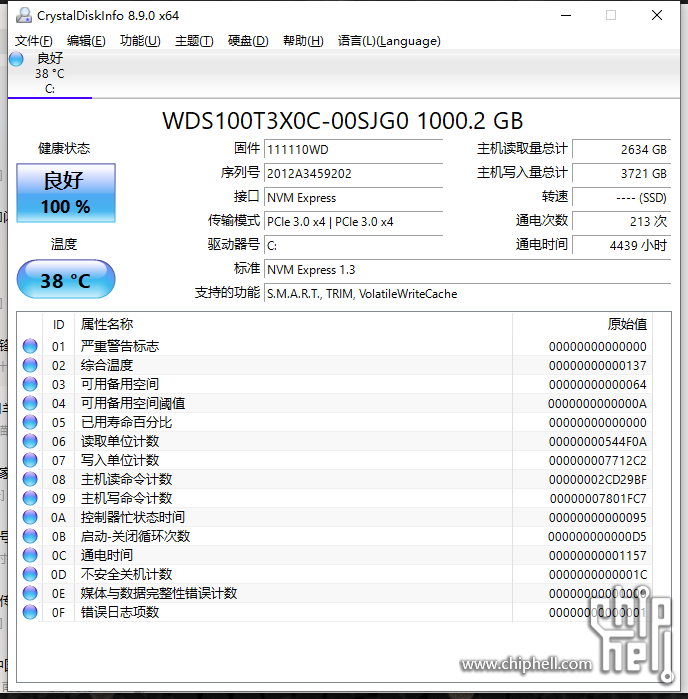
Task: Close the CrystalDiskInfo window
Action: click(657, 16)
